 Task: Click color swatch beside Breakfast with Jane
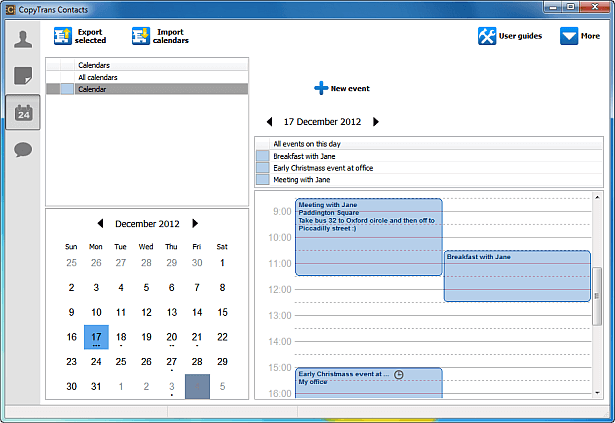coord(262,156)
